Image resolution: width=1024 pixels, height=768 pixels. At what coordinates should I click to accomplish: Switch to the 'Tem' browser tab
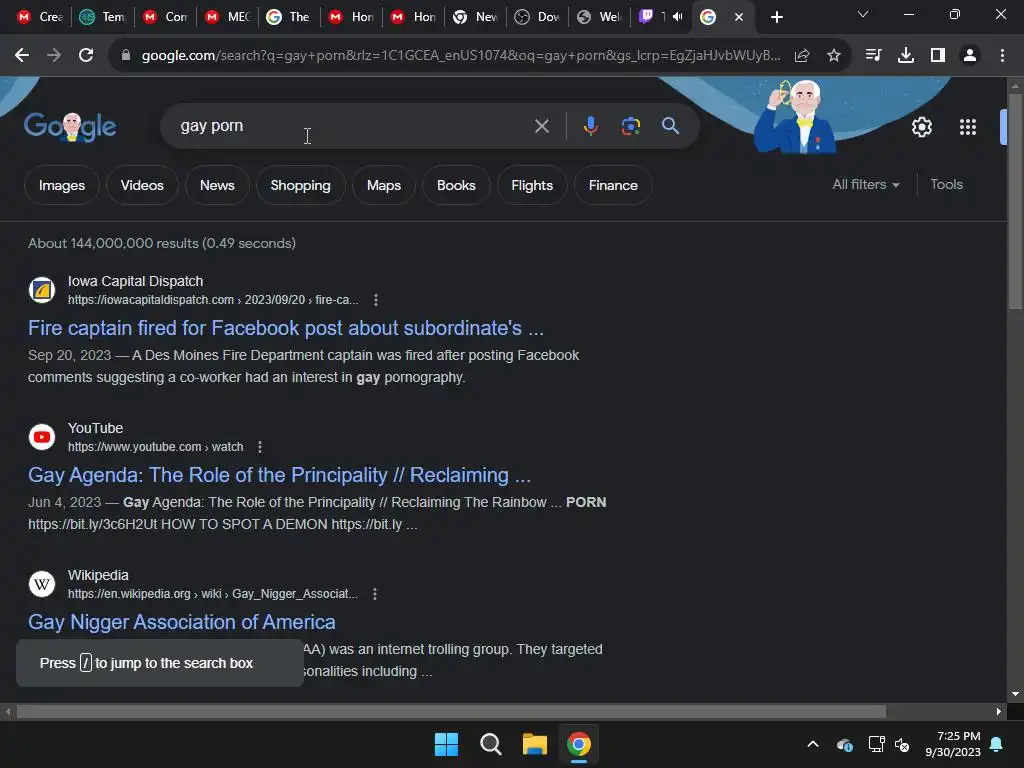tap(103, 17)
